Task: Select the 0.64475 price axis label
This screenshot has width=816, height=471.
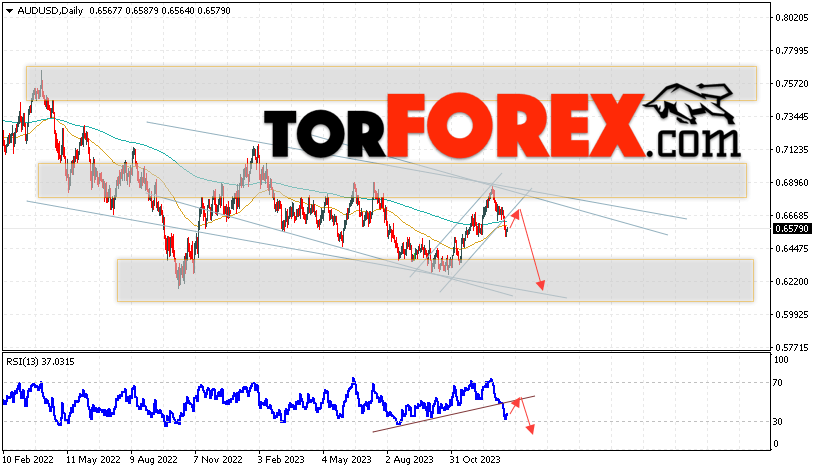Action: pyautogui.click(x=792, y=249)
